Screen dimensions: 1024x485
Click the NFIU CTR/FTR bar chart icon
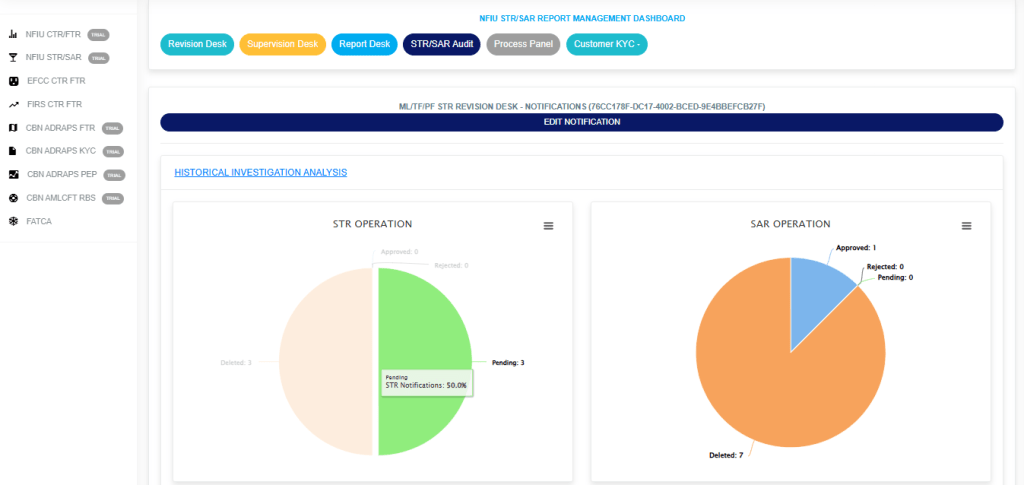coord(13,34)
